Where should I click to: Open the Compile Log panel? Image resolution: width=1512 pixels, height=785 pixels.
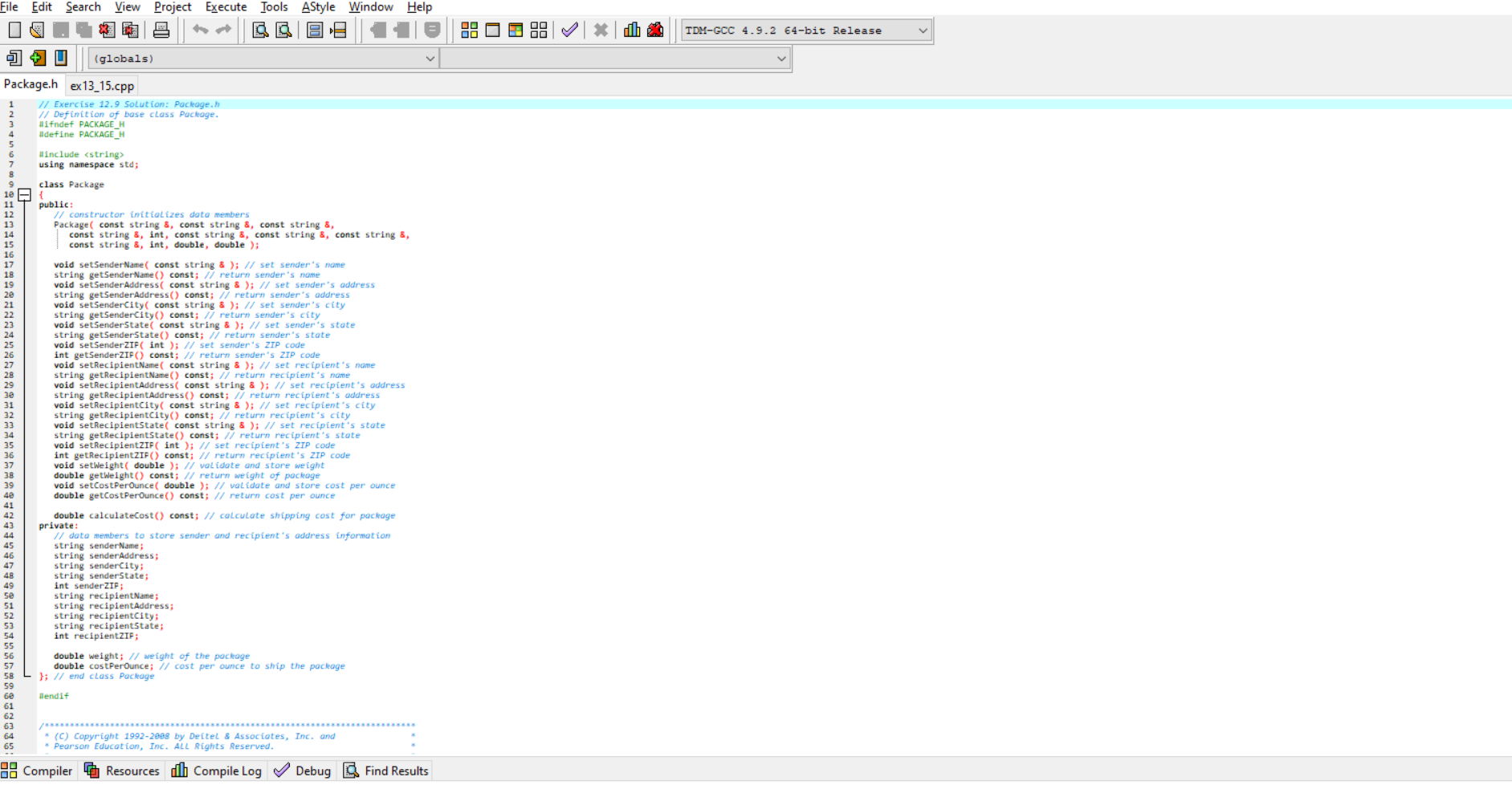point(216,770)
